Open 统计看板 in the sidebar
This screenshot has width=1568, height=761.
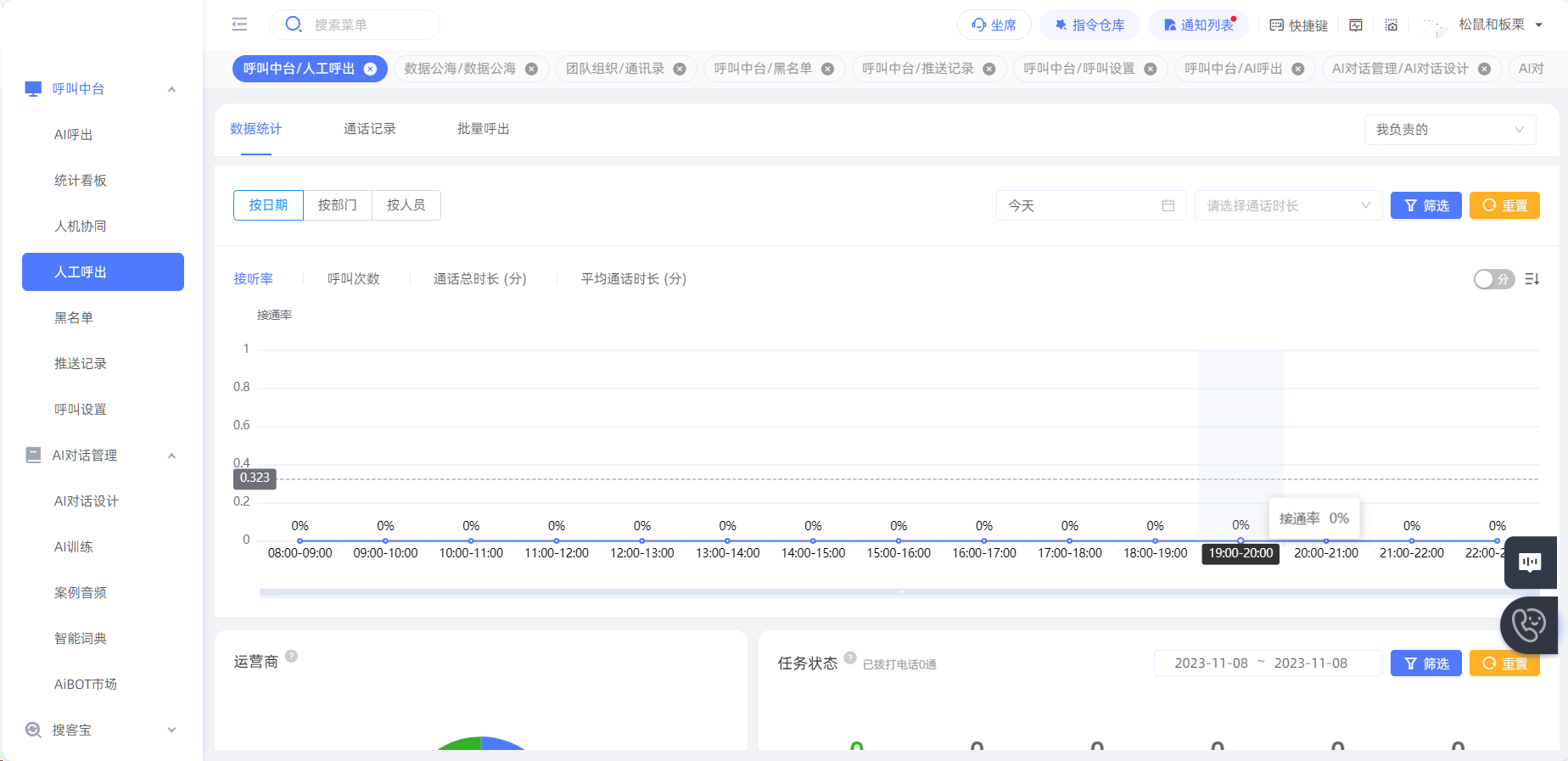pyautogui.click(x=81, y=181)
